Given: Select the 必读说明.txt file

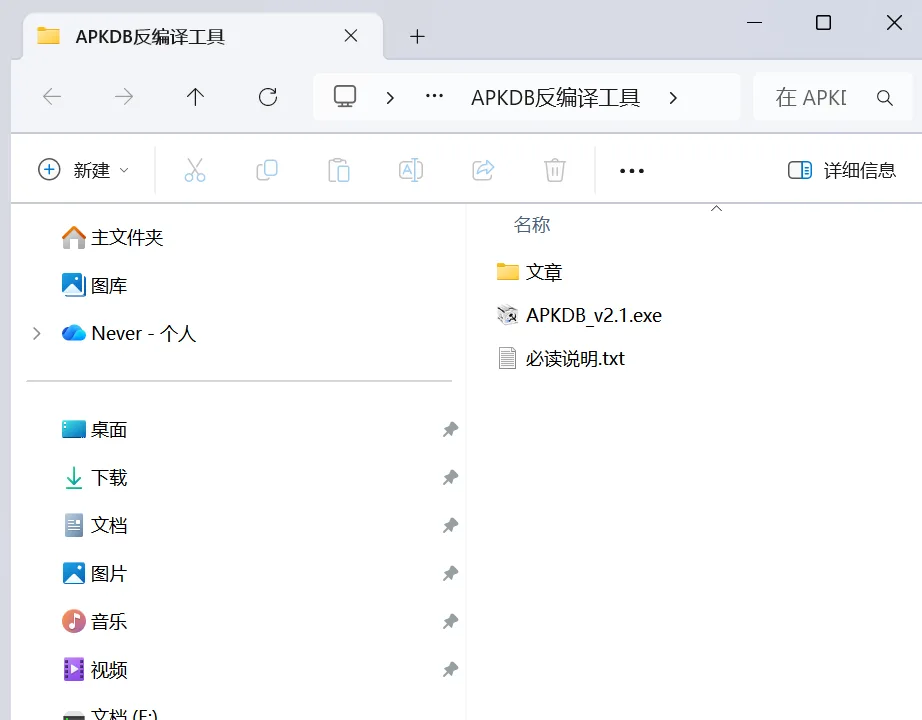Looking at the screenshot, I should click(560, 358).
